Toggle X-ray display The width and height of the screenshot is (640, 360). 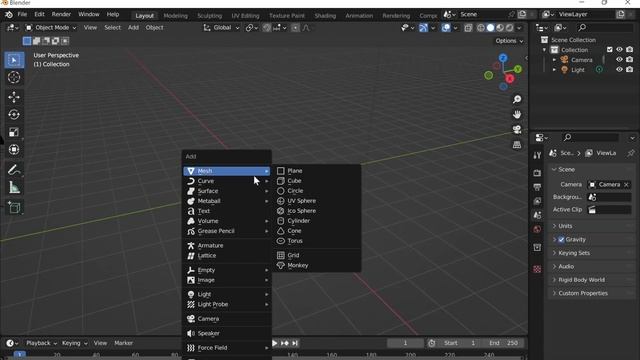point(468,28)
